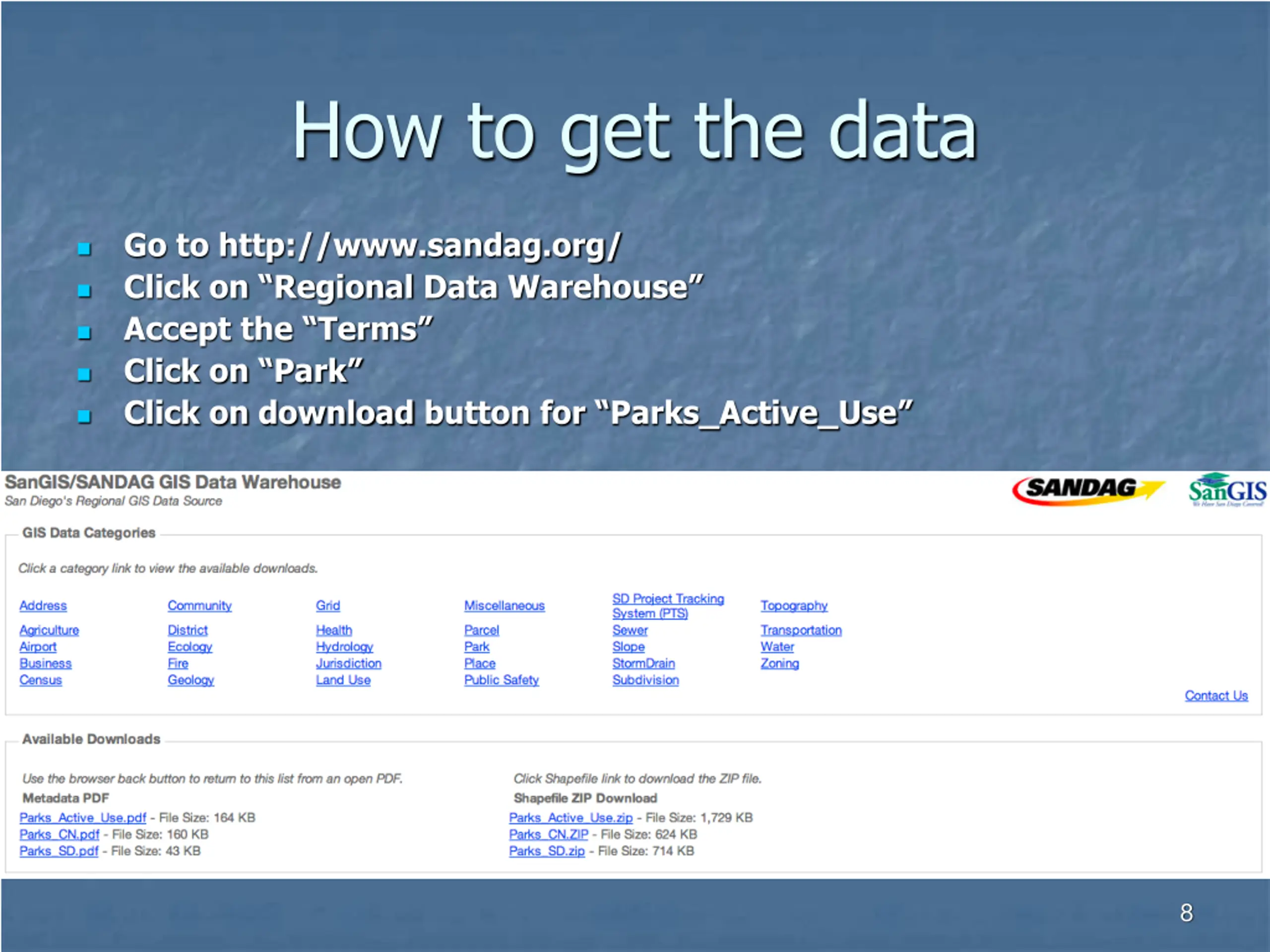Open the Public Safety category link

(x=502, y=680)
